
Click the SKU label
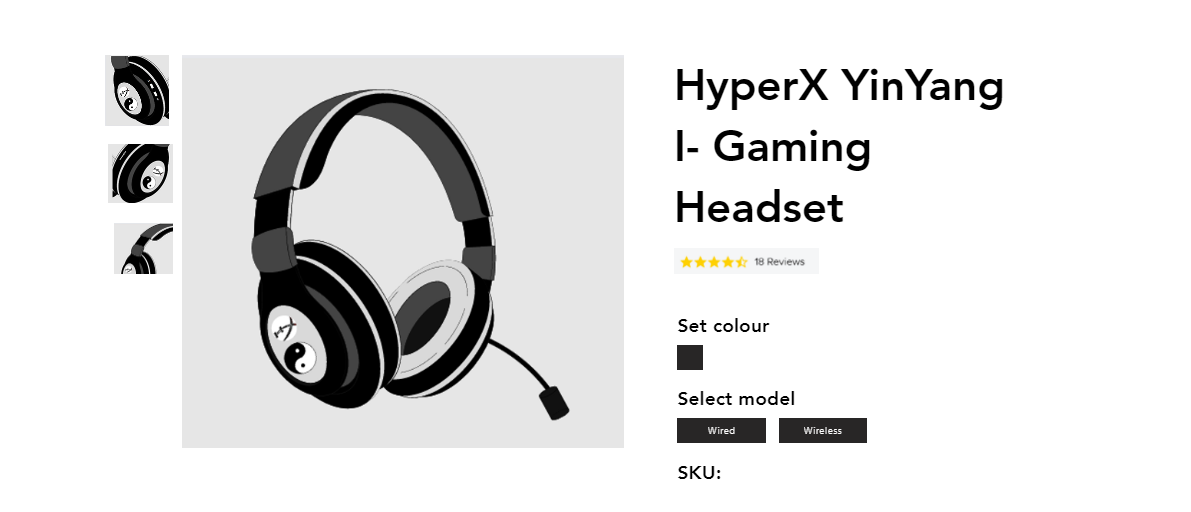click(699, 472)
